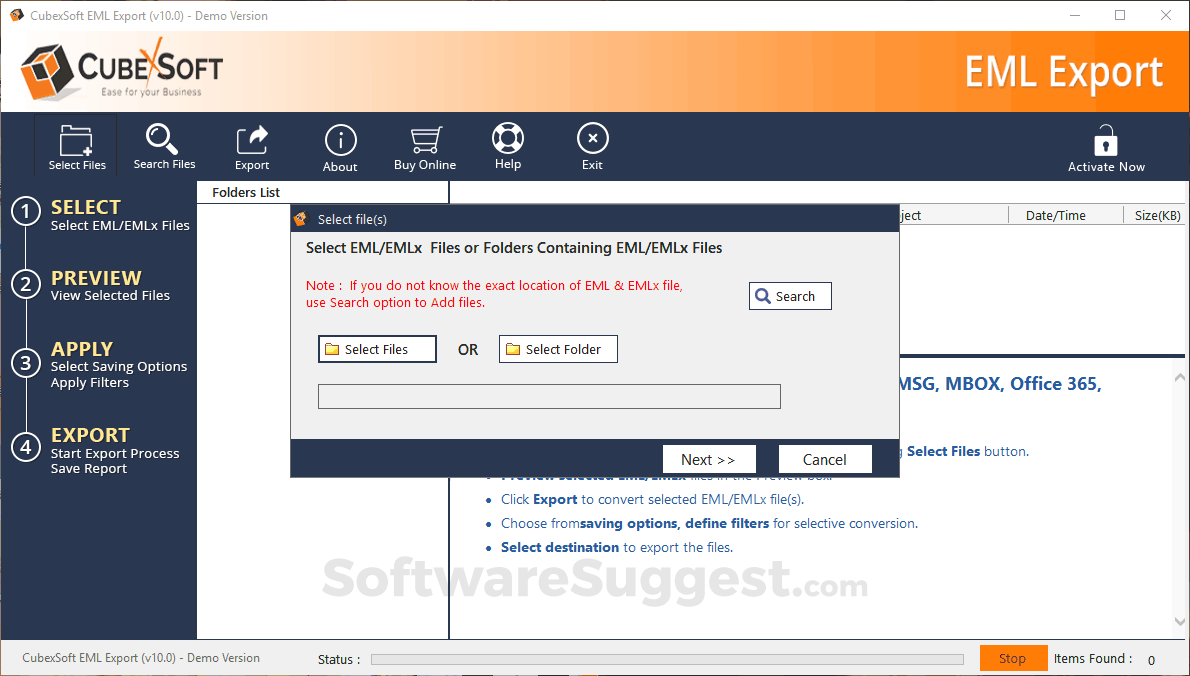Click the file path input field
Viewport: 1190px width, 676px height.
(549, 396)
